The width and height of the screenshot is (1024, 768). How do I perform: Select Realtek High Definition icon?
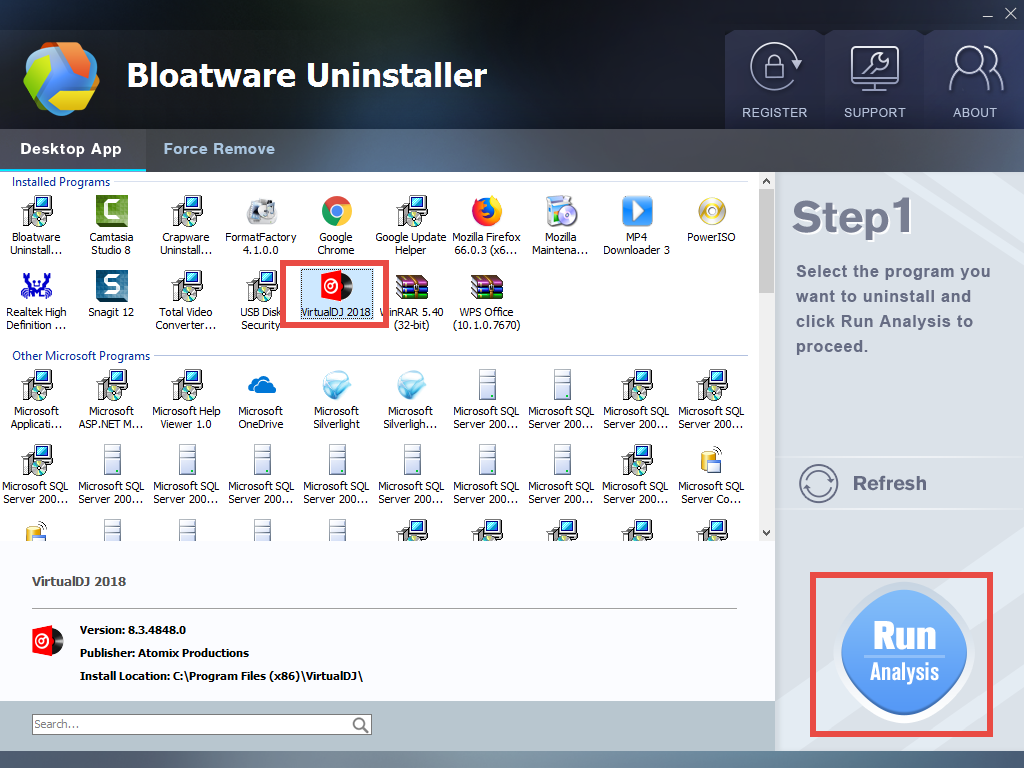pos(37,286)
